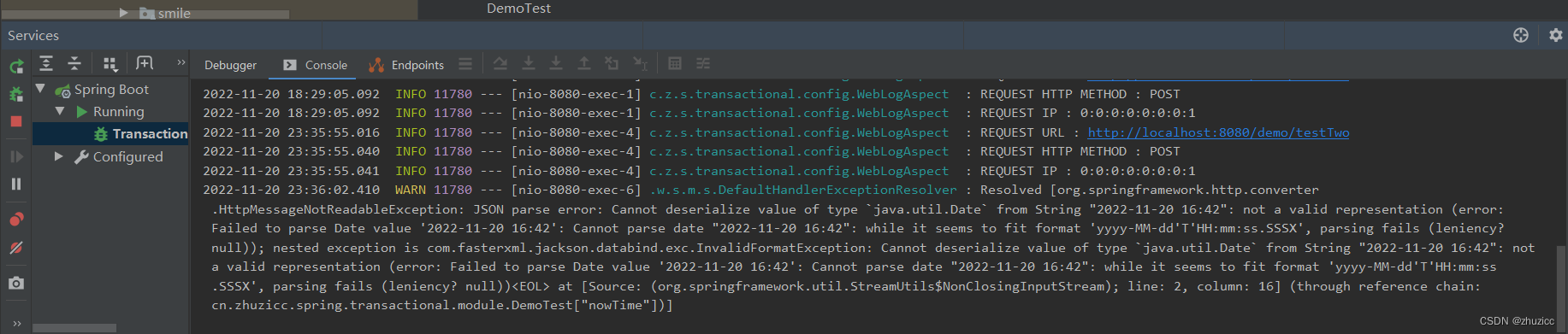The image size is (1568, 334).
Task: Open the localhost:8080/demo/testTwo link
Action: (1218, 132)
